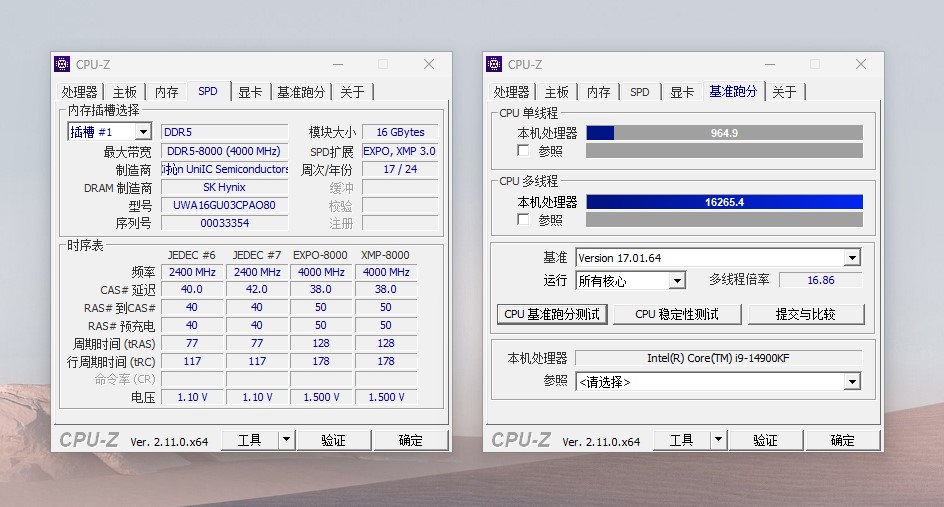The image size is (944, 507).
Task: Click the XMP-8000 tRC value 178
Action: (386, 361)
